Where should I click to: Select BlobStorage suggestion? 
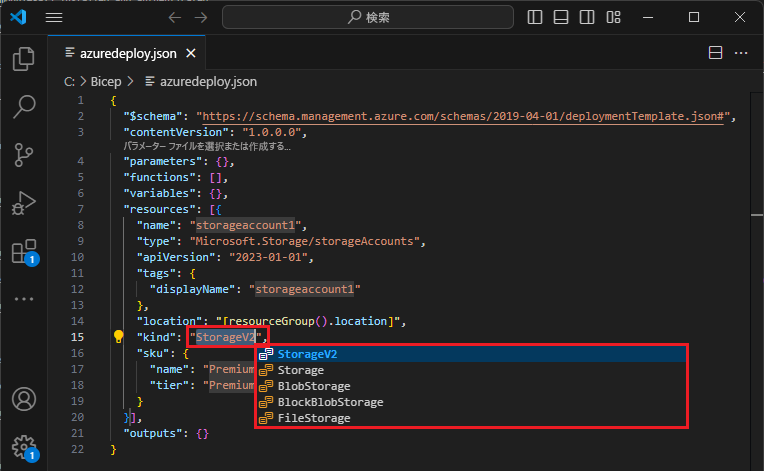click(471, 386)
